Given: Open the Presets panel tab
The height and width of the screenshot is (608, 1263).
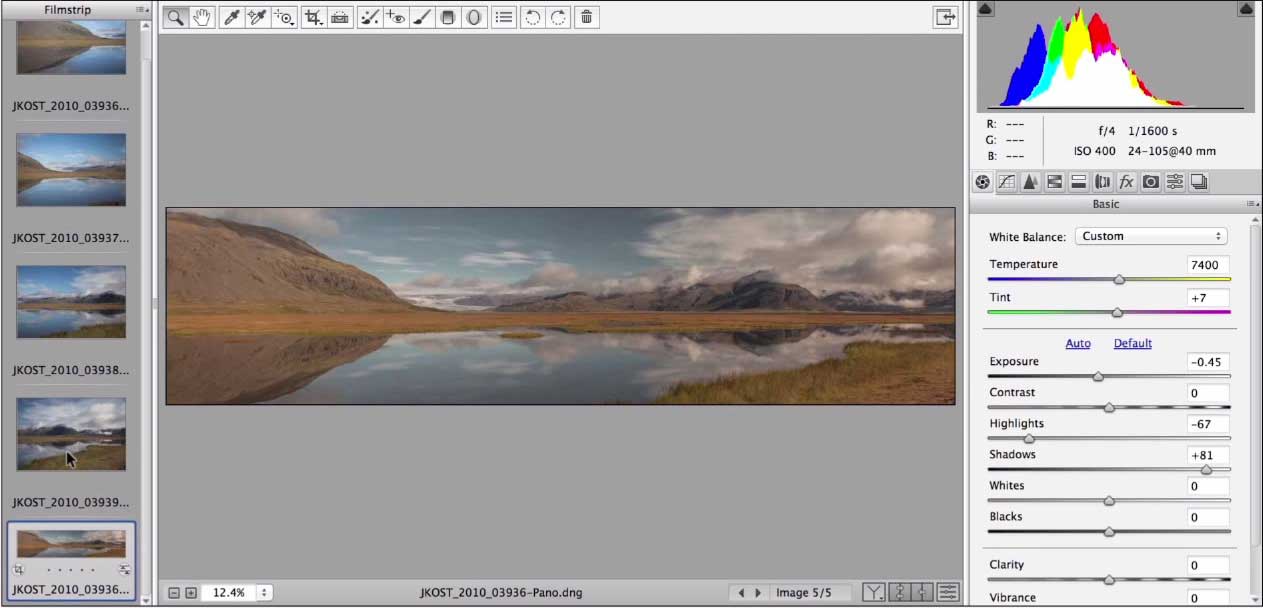Looking at the screenshot, I should click(x=1175, y=182).
